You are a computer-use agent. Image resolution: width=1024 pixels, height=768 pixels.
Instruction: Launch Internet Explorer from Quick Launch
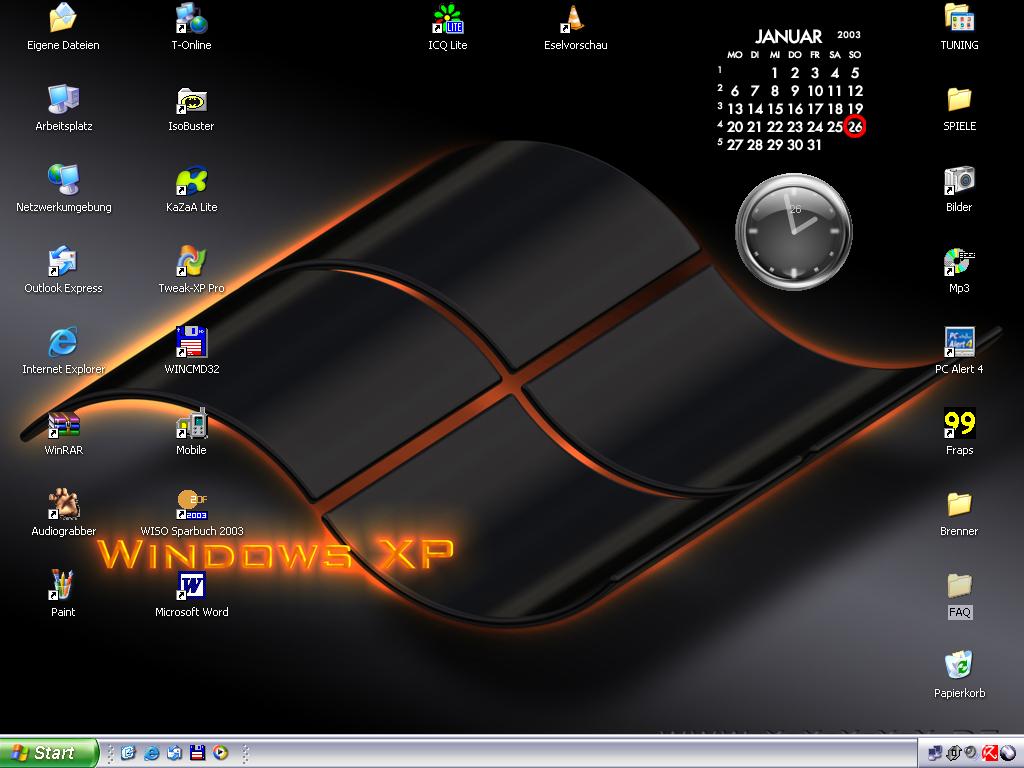click(x=152, y=753)
